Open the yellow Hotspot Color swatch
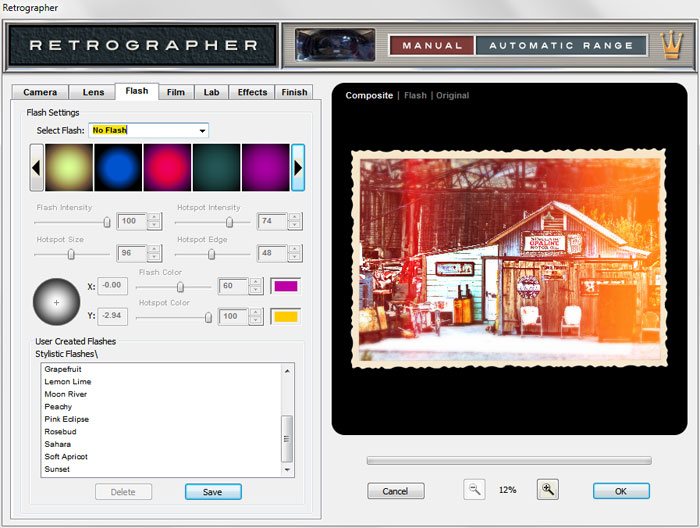This screenshot has width=700, height=528. click(286, 316)
